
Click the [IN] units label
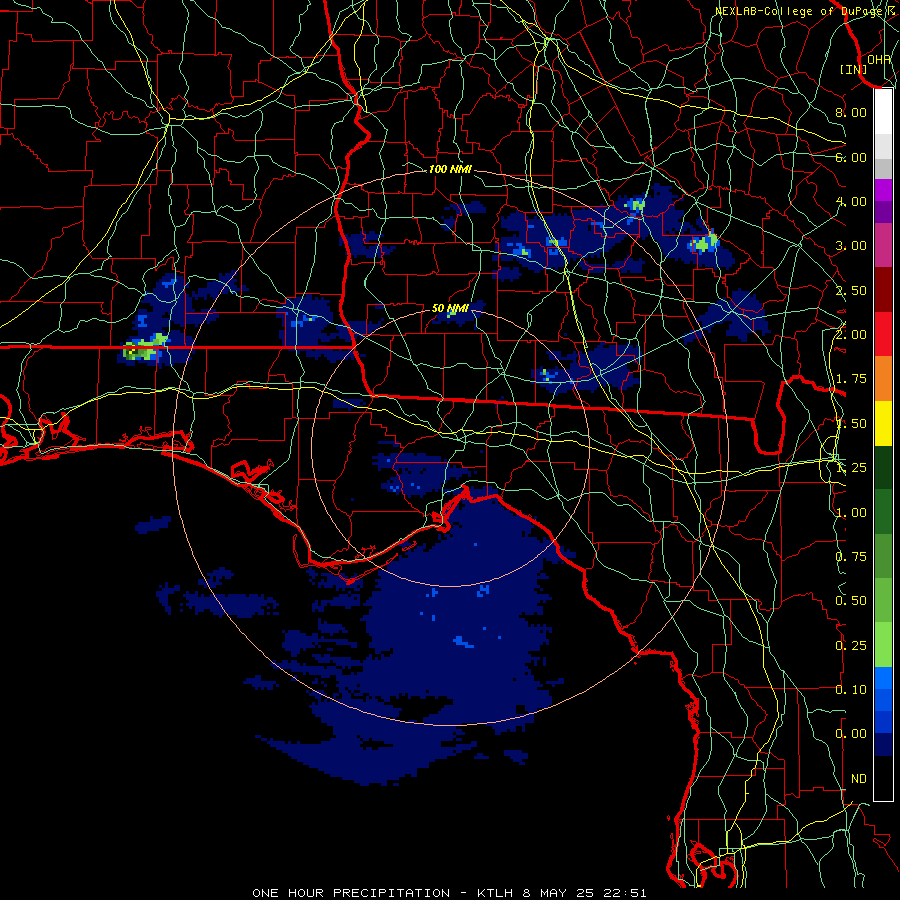(854, 69)
